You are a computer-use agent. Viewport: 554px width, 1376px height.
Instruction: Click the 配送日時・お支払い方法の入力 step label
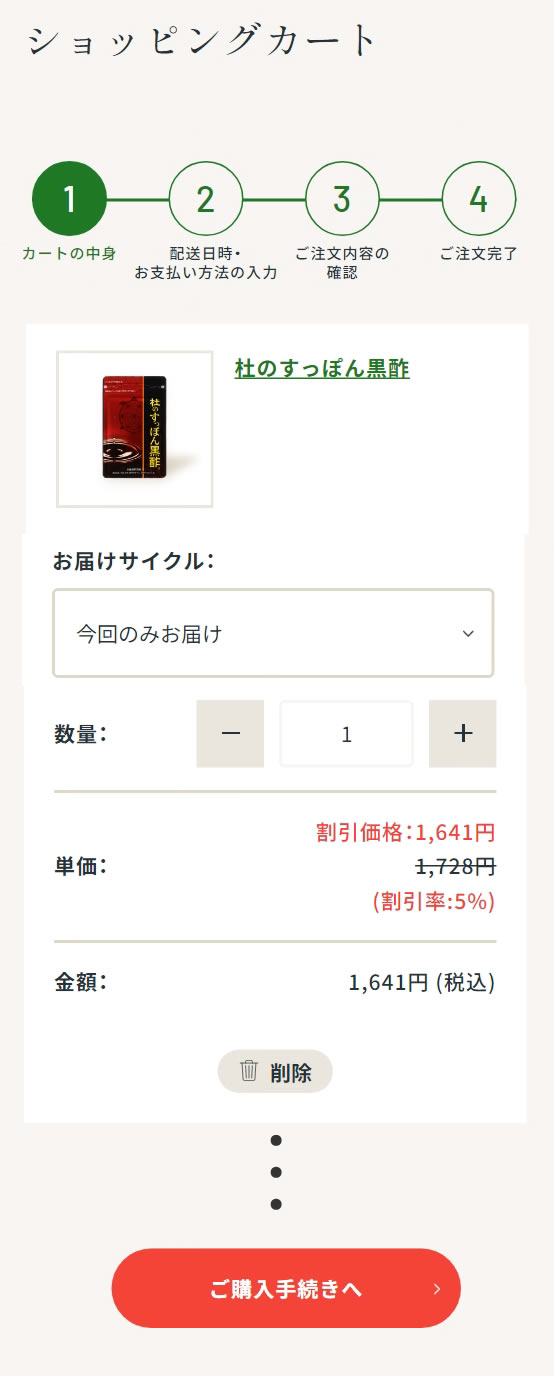click(x=206, y=263)
